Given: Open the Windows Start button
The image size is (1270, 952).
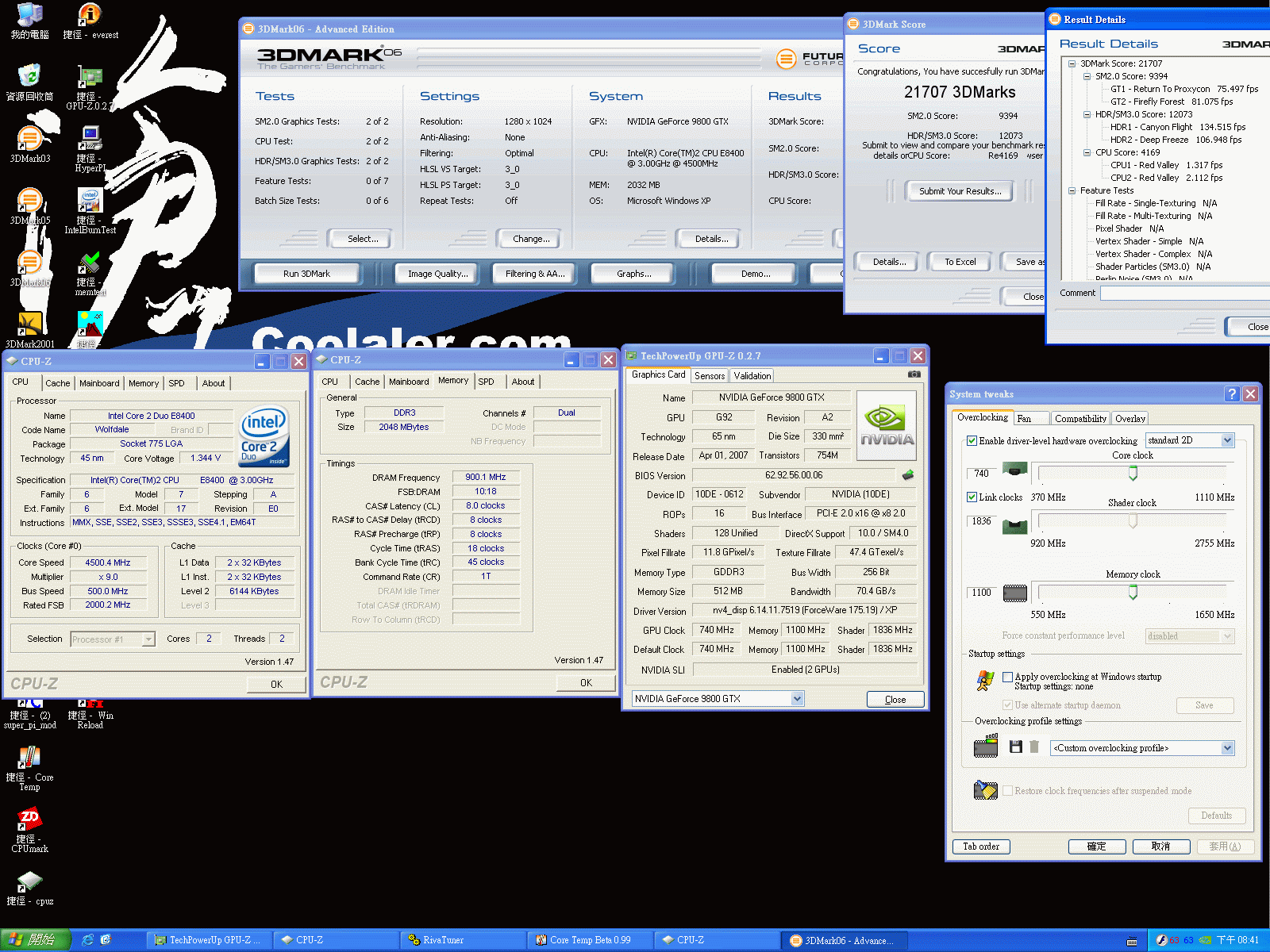Looking at the screenshot, I should coord(36,940).
